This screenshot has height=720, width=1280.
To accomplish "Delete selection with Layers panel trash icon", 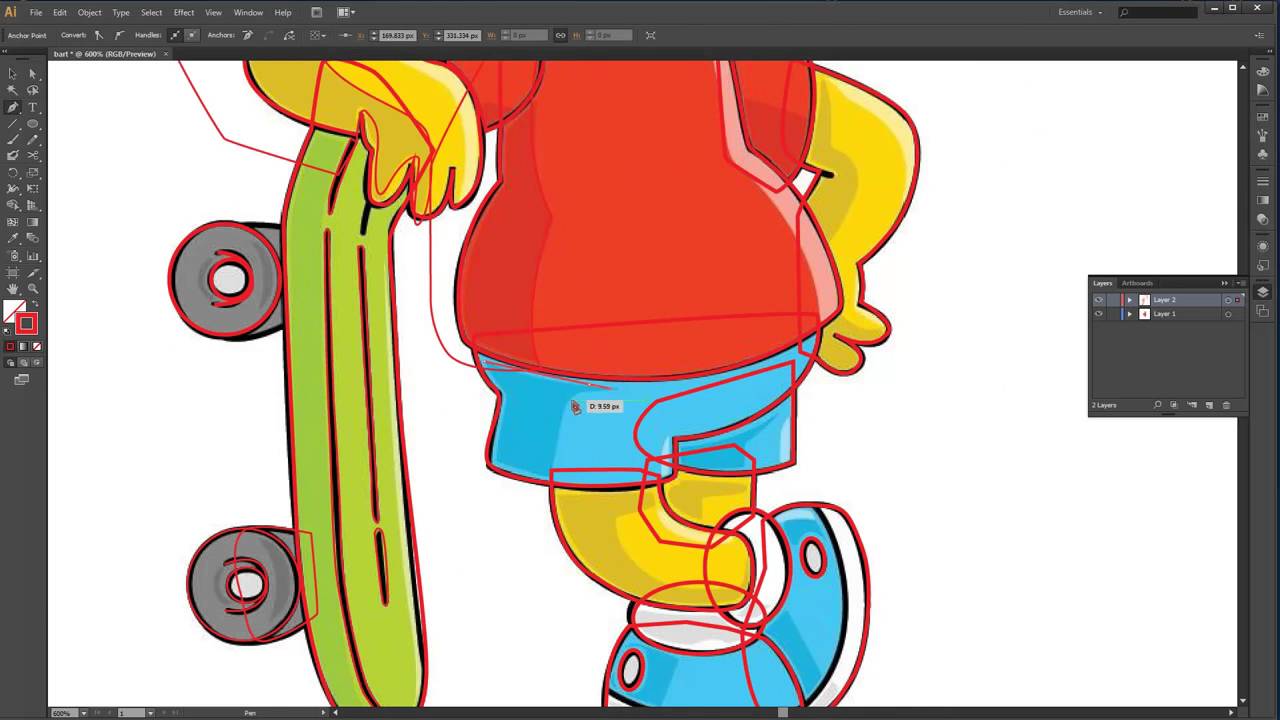I will click(x=1224, y=405).
